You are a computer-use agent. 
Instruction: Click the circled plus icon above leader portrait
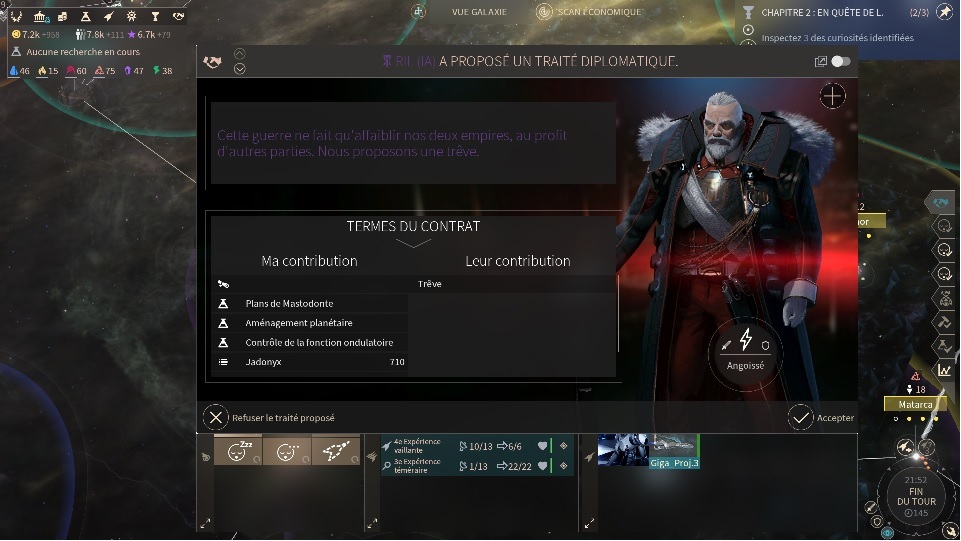[832, 96]
